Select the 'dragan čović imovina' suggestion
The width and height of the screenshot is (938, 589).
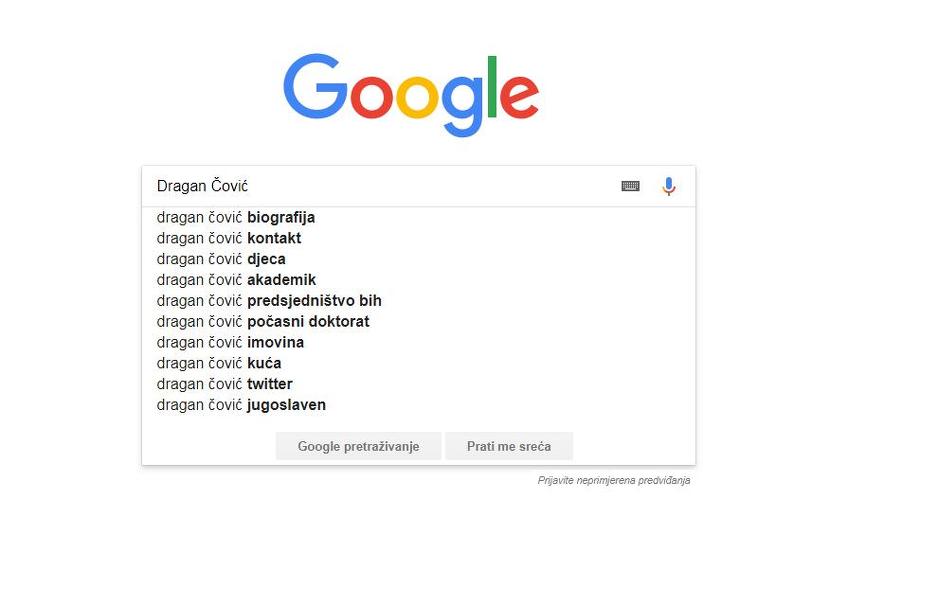pos(230,343)
